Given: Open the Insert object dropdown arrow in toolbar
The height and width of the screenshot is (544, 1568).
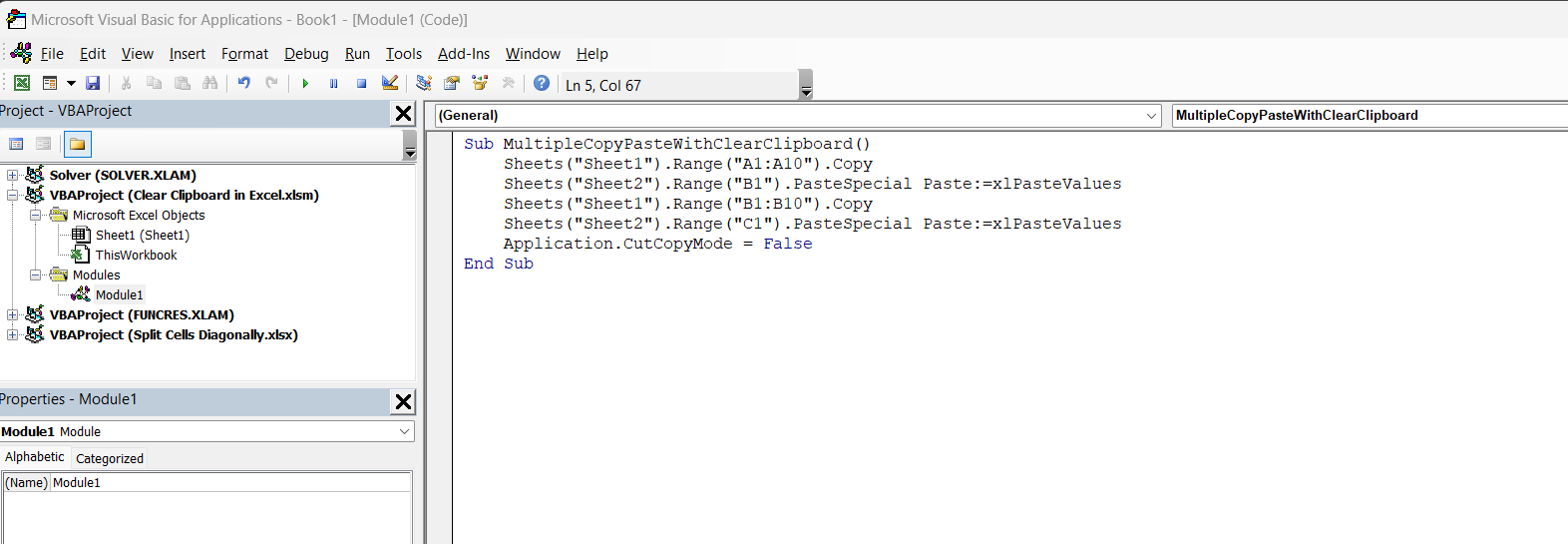Looking at the screenshot, I should pos(71,83).
